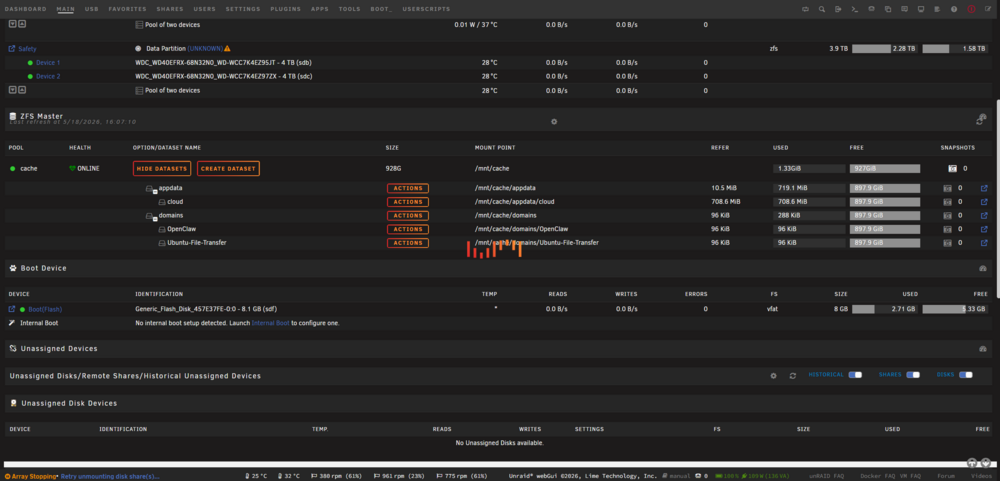1000x481 pixels.
Task: Open the search magnifier icon in header
Action: pyautogui.click(x=822, y=10)
